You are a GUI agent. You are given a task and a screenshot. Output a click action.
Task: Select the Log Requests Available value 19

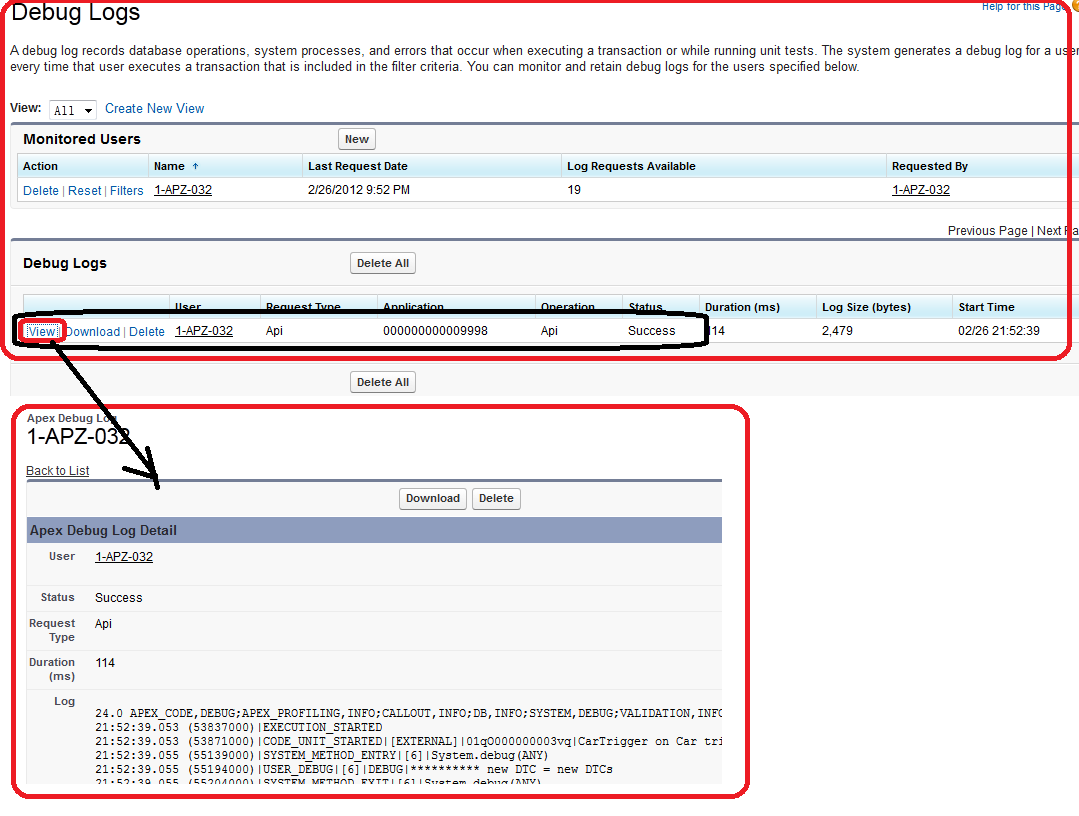[x=574, y=190]
